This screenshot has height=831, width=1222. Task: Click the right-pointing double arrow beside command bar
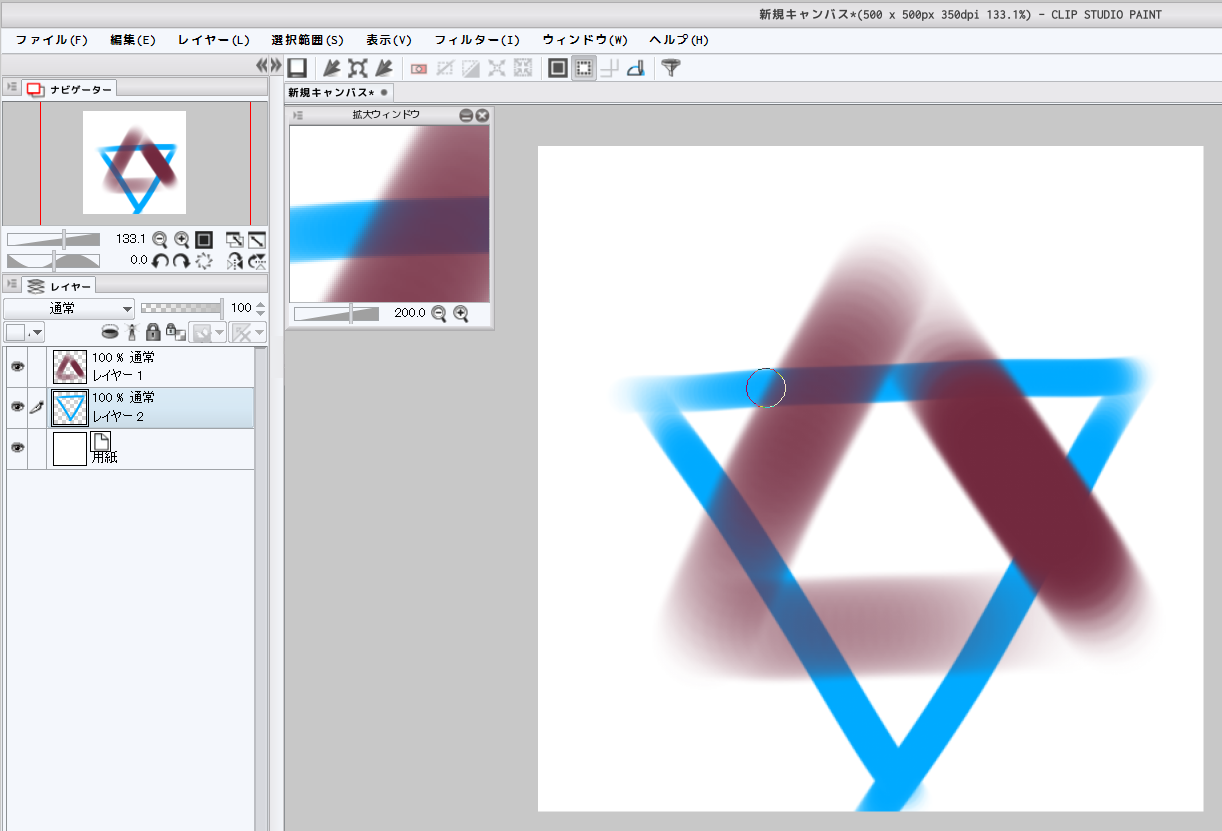[276, 65]
